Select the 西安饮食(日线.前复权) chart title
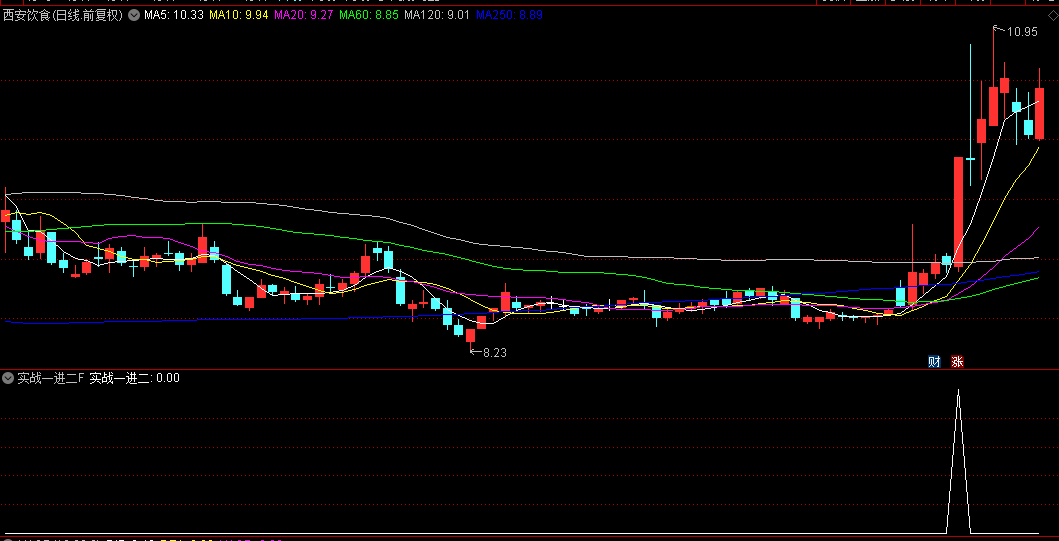This screenshot has width=1059, height=541. (x=63, y=15)
